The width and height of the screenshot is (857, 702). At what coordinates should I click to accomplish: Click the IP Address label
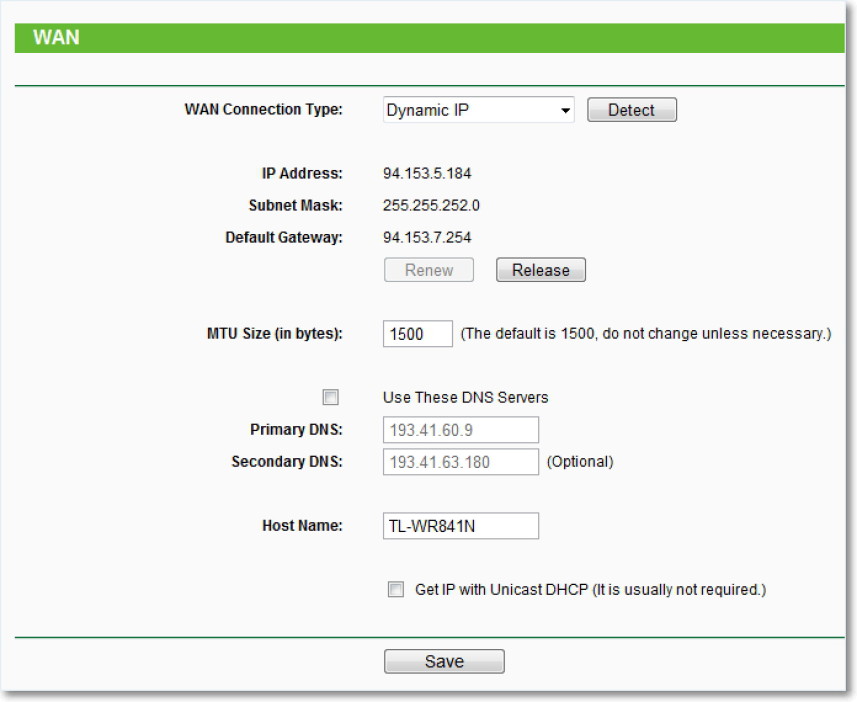302,173
